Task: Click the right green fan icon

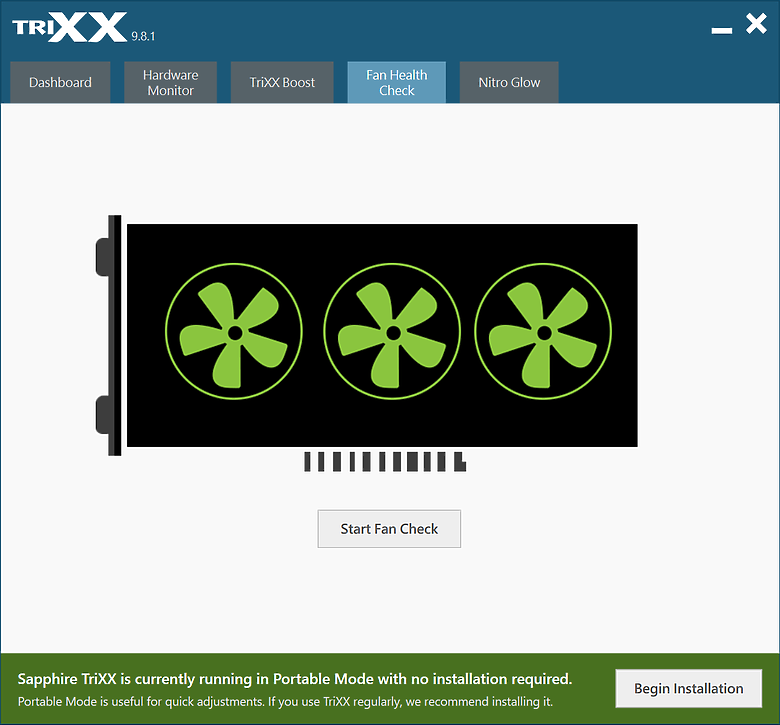Action: pyautogui.click(x=543, y=331)
